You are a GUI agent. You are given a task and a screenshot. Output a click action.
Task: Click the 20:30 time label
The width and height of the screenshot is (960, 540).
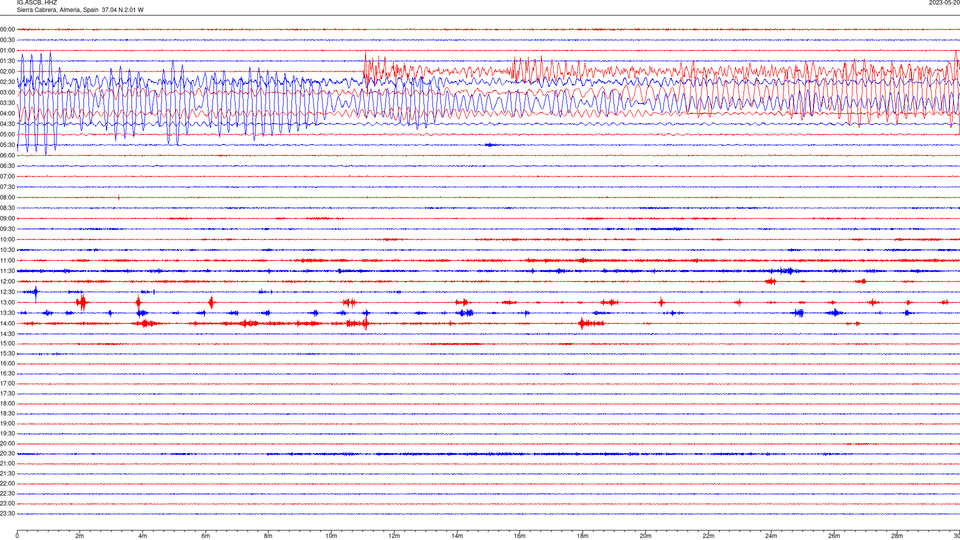pyautogui.click(x=7, y=454)
